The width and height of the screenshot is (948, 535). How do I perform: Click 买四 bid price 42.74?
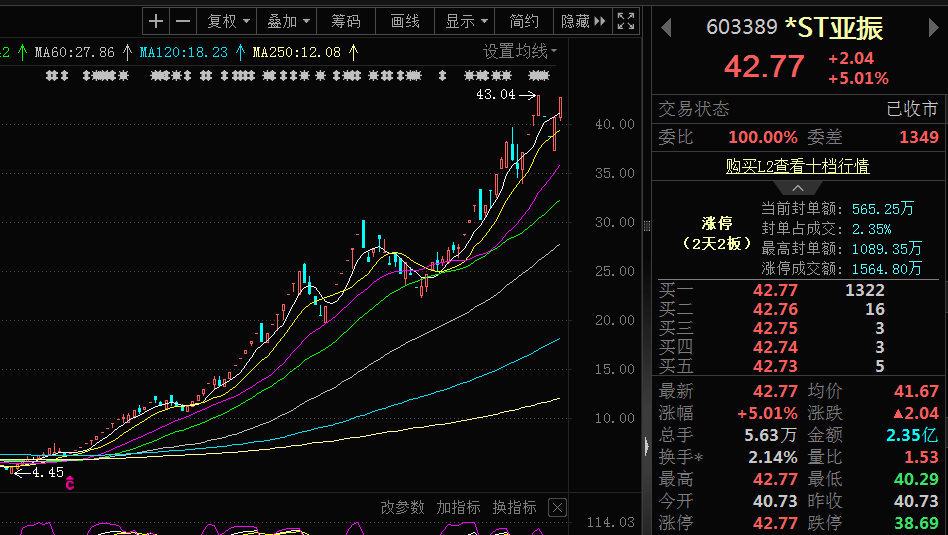[x=775, y=348]
